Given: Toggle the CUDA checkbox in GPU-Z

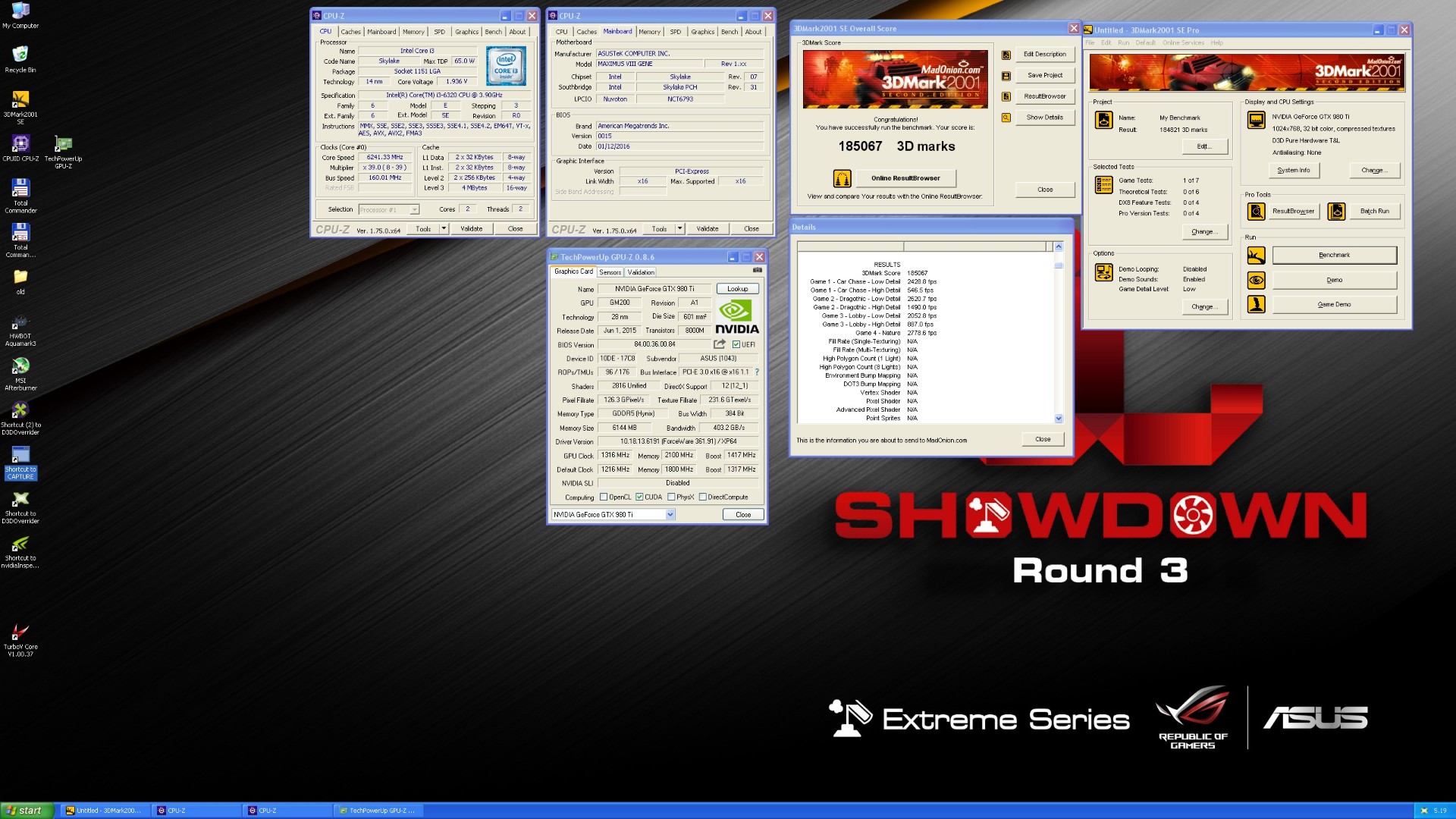Looking at the screenshot, I should (639, 497).
